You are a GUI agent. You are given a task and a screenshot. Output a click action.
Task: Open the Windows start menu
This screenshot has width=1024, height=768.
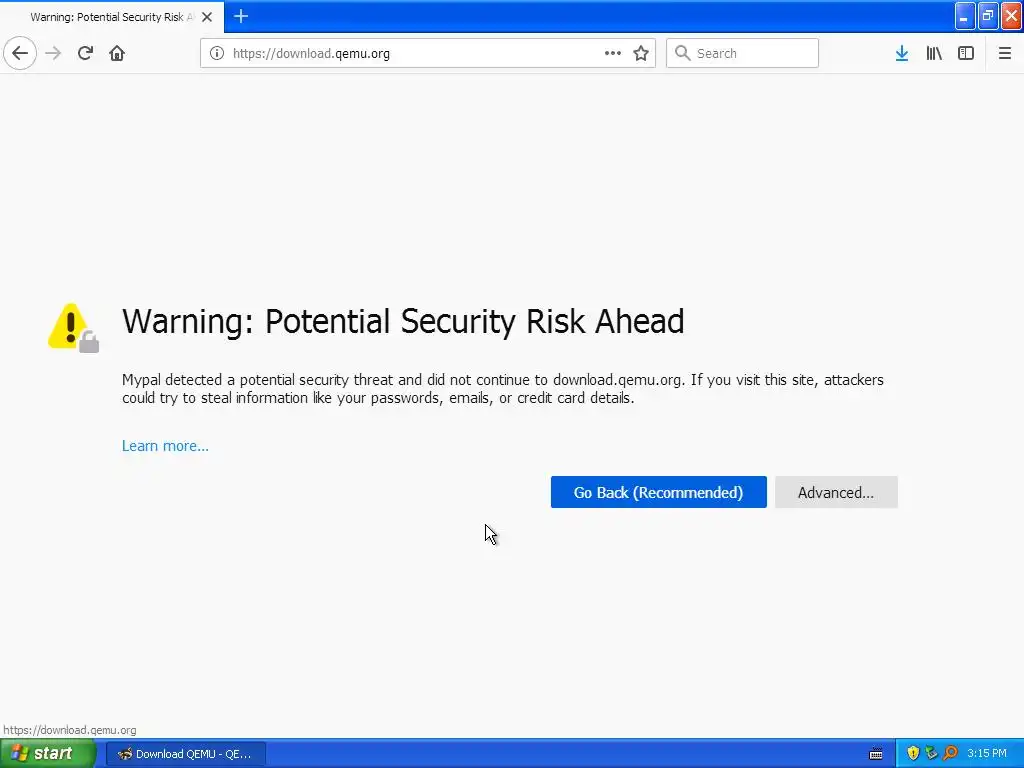pyautogui.click(x=47, y=754)
